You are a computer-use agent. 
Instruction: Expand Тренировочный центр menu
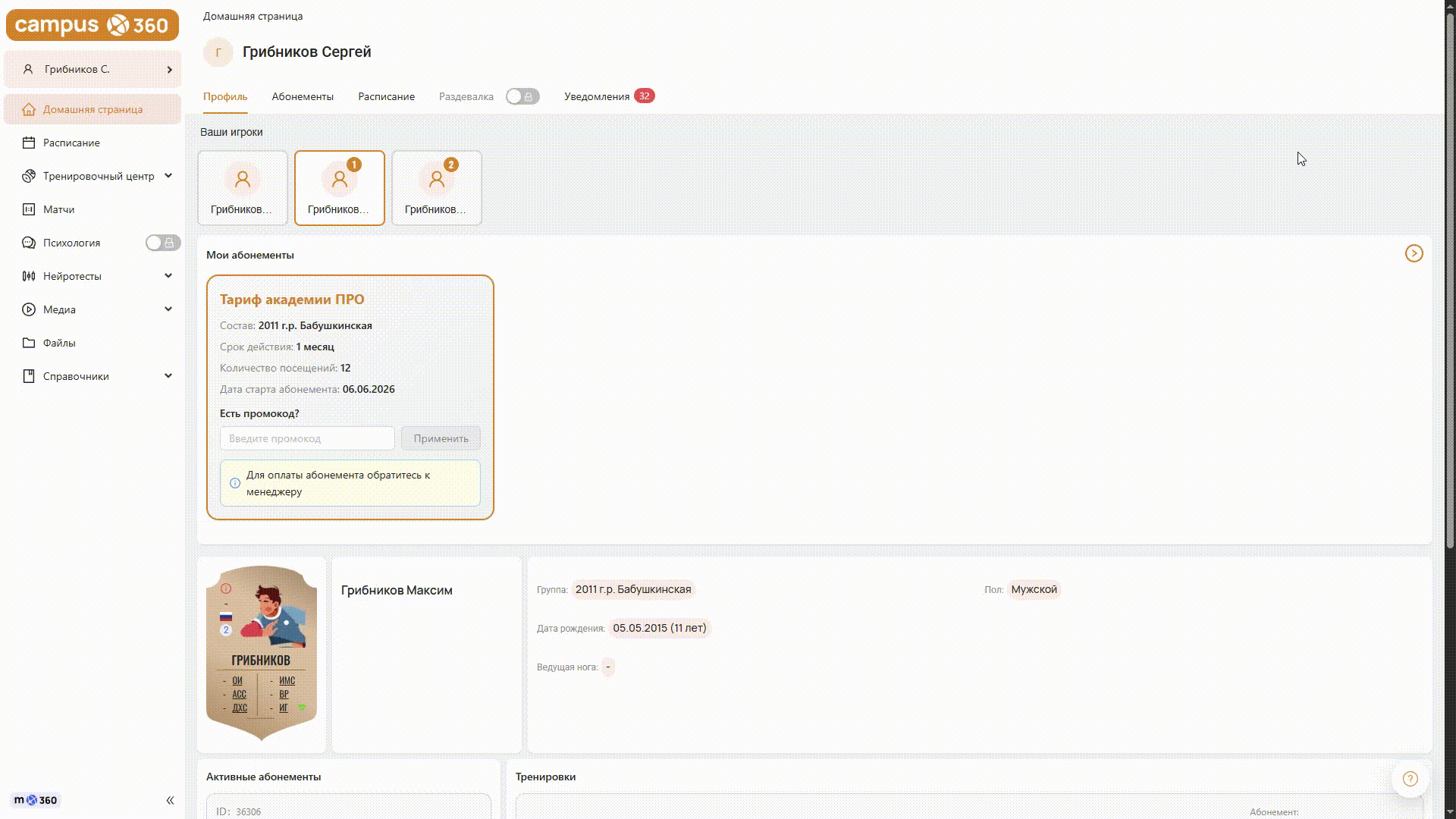pos(168,176)
